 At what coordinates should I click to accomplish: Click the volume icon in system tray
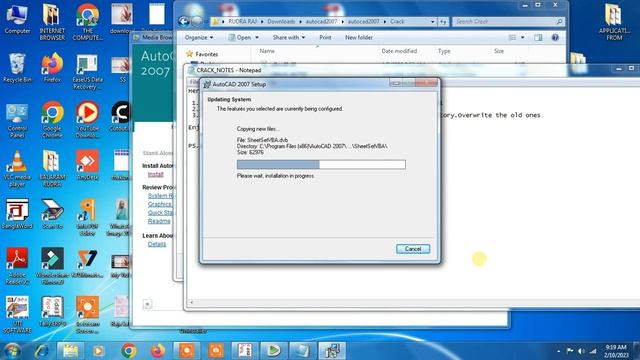[581, 351]
